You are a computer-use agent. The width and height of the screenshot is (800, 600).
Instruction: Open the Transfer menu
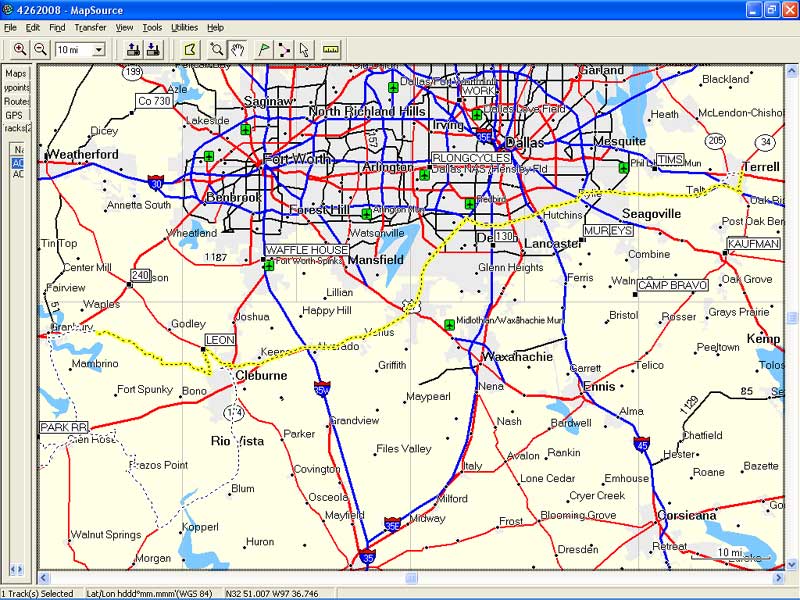click(90, 28)
